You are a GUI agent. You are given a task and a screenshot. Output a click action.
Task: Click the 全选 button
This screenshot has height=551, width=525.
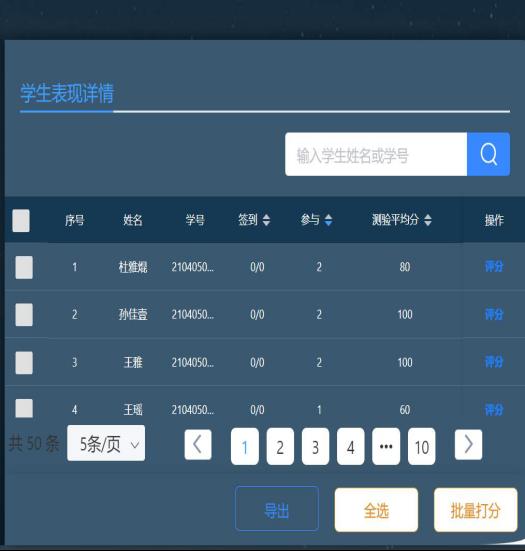coord(376,510)
